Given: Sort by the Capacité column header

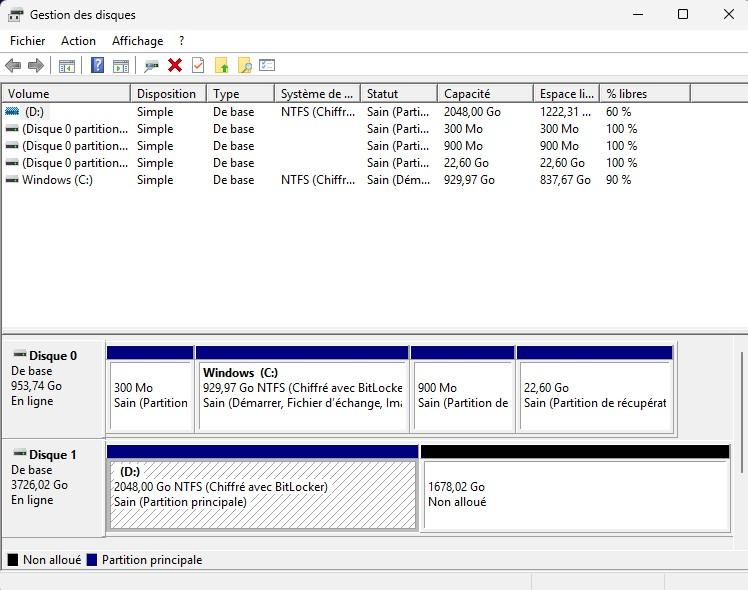Looking at the screenshot, I should pos(485,93).
